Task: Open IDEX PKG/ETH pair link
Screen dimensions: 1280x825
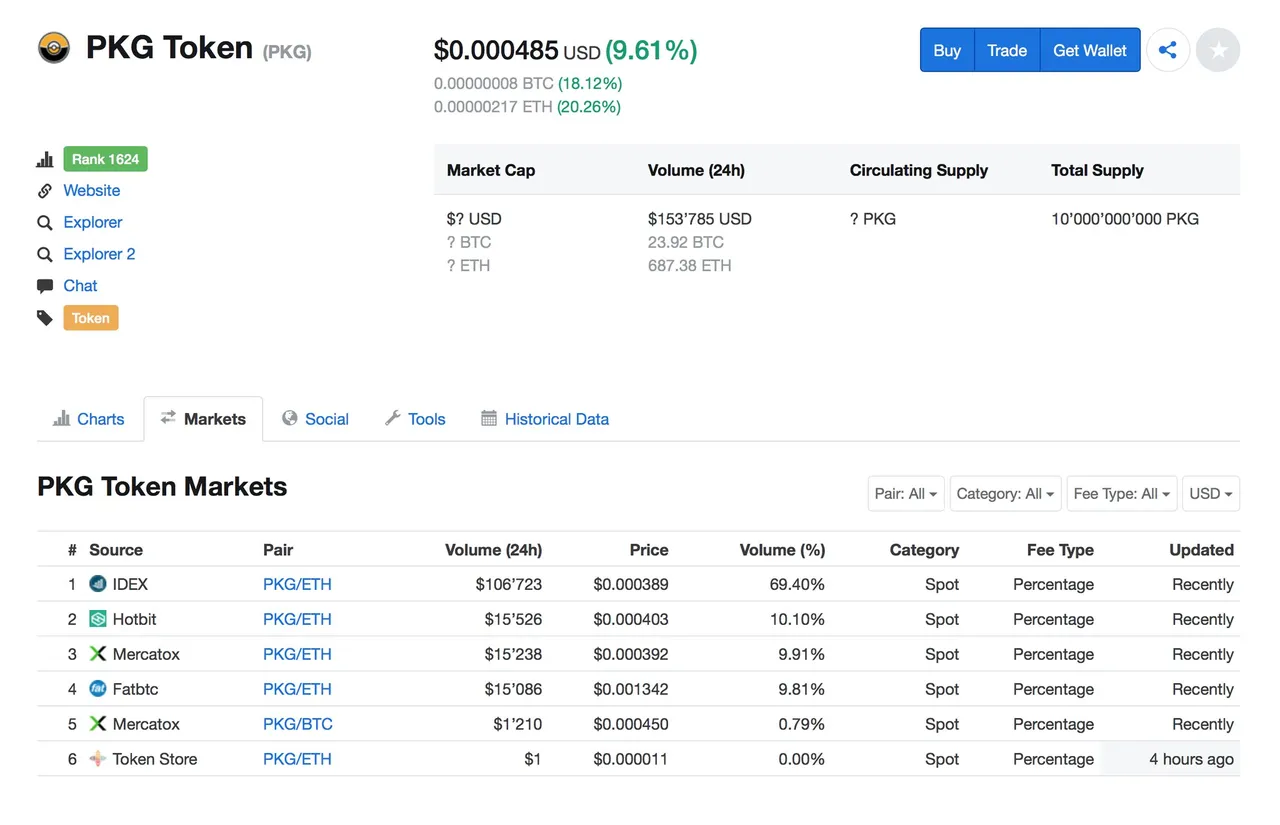Action: (297, 584)
